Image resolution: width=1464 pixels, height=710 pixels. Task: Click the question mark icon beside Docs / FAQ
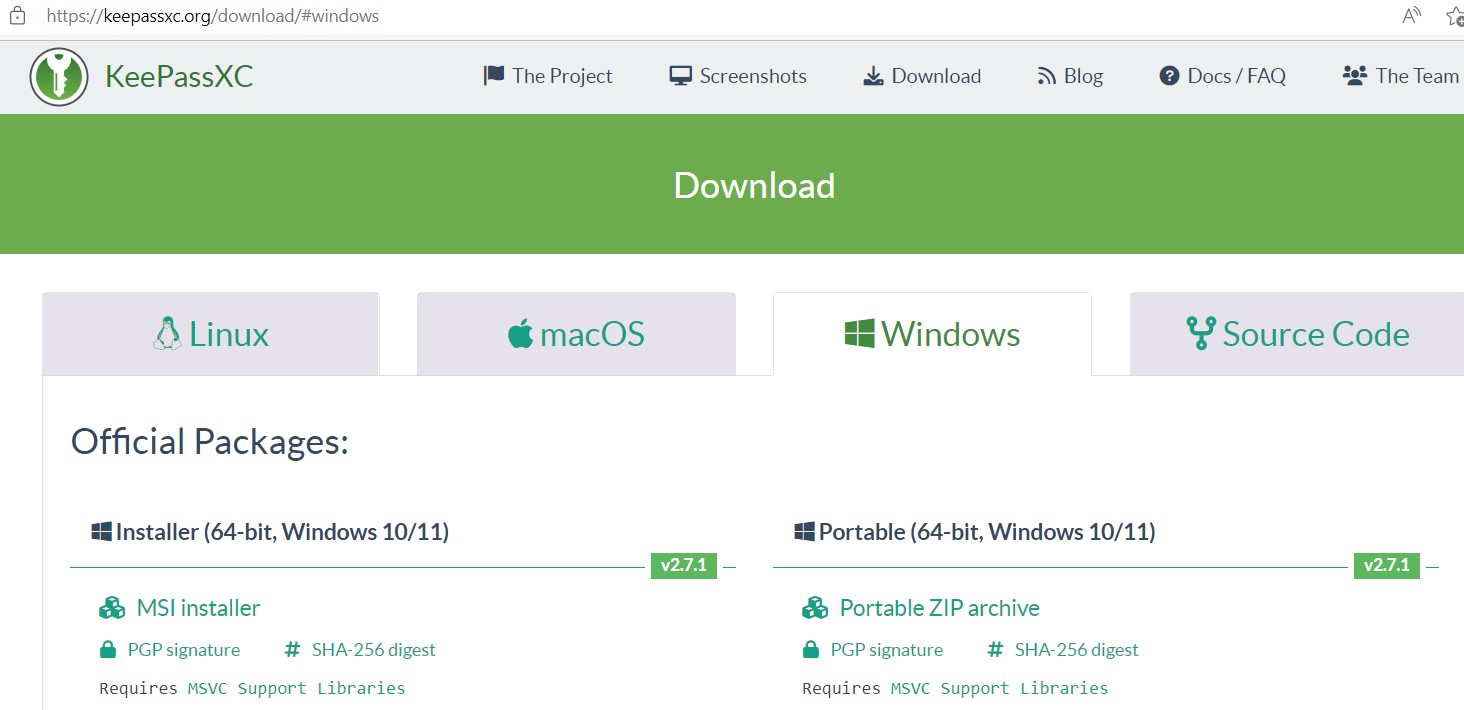(1169, 76)
